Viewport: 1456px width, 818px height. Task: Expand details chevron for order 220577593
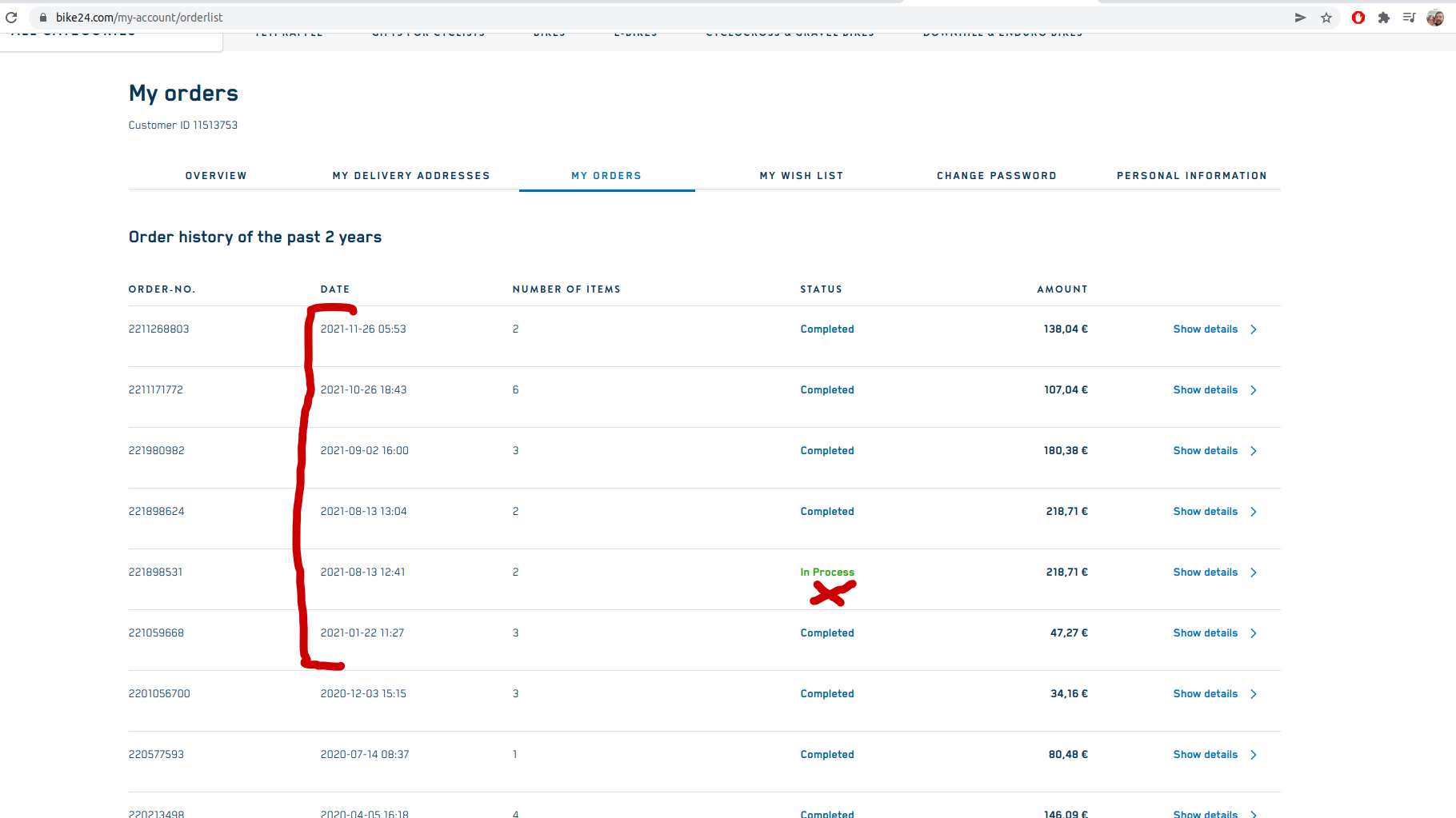tap(1254, 755)
